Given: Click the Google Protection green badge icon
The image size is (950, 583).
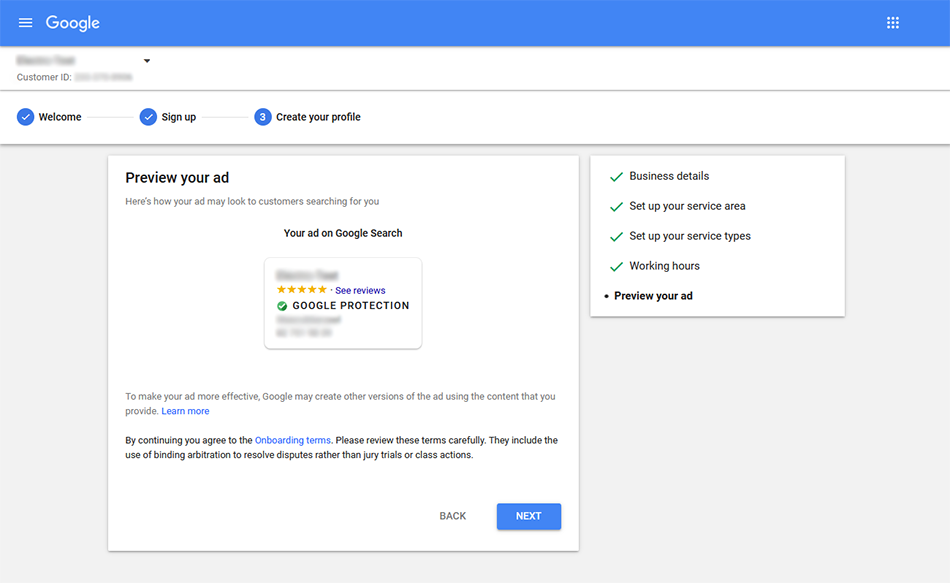Looking at the screenshot, I should point(282,306).
